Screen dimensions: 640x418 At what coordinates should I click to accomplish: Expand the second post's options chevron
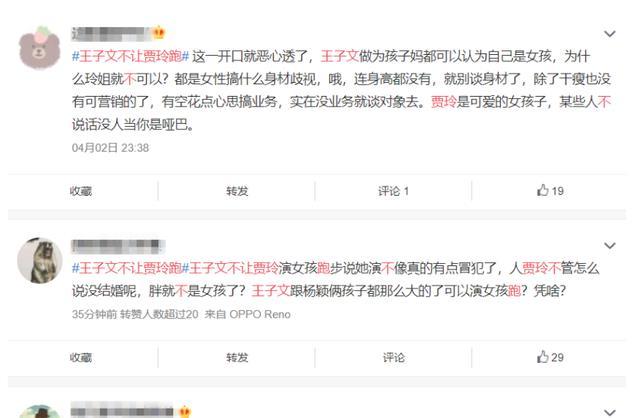tap(609, 245)
